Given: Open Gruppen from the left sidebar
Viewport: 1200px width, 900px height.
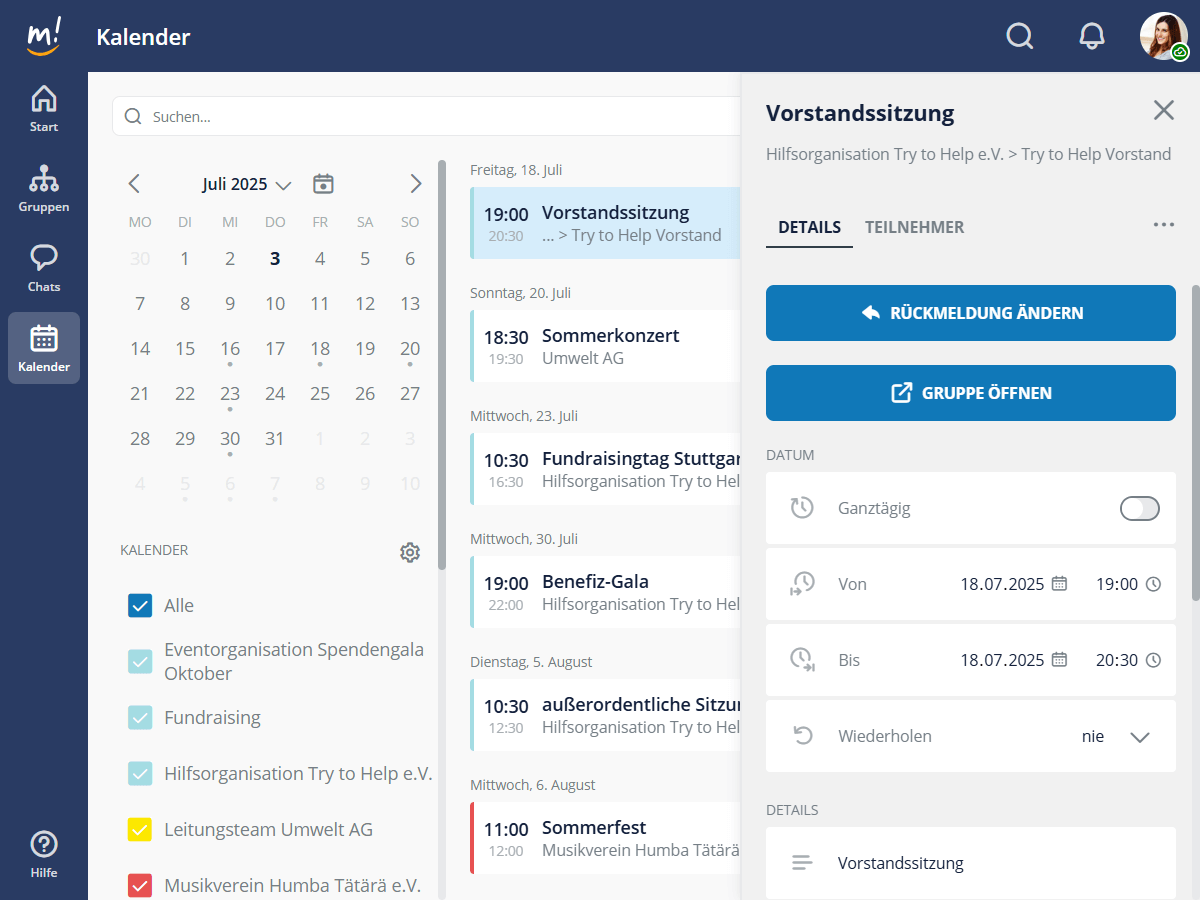Looking at the screenshot, I should (x=43, y=187).
